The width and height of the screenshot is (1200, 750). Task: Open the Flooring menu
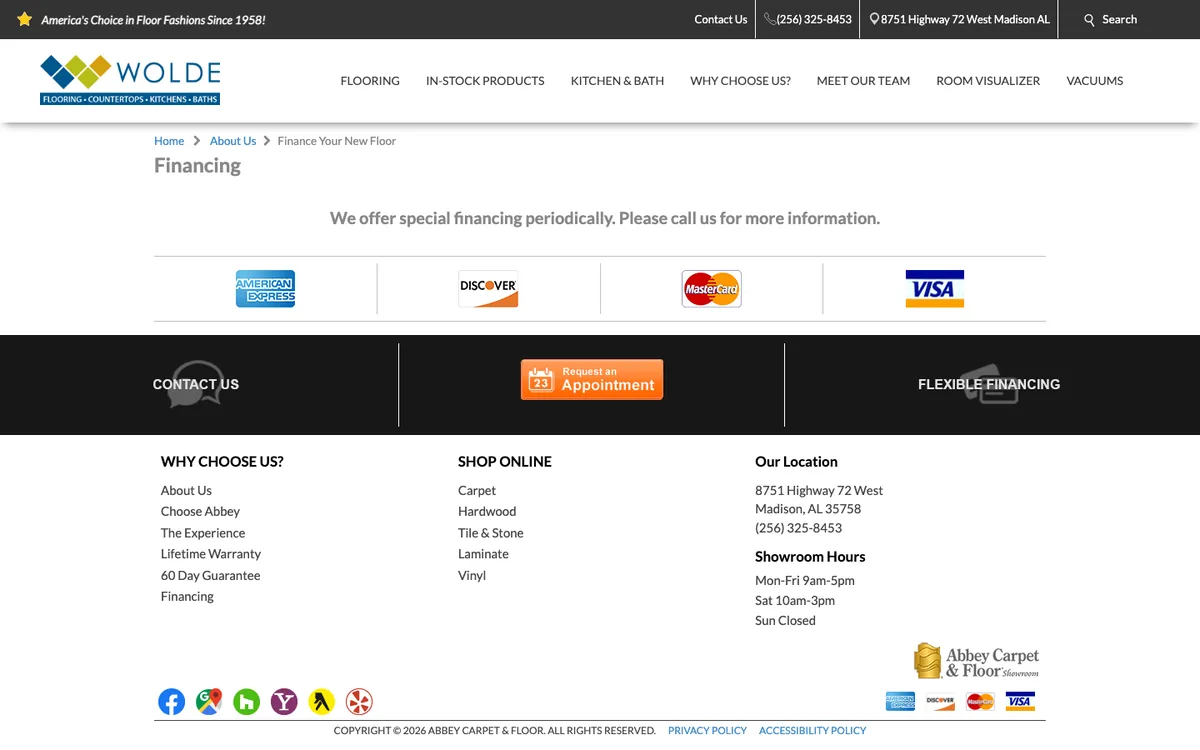pos(370,81)
